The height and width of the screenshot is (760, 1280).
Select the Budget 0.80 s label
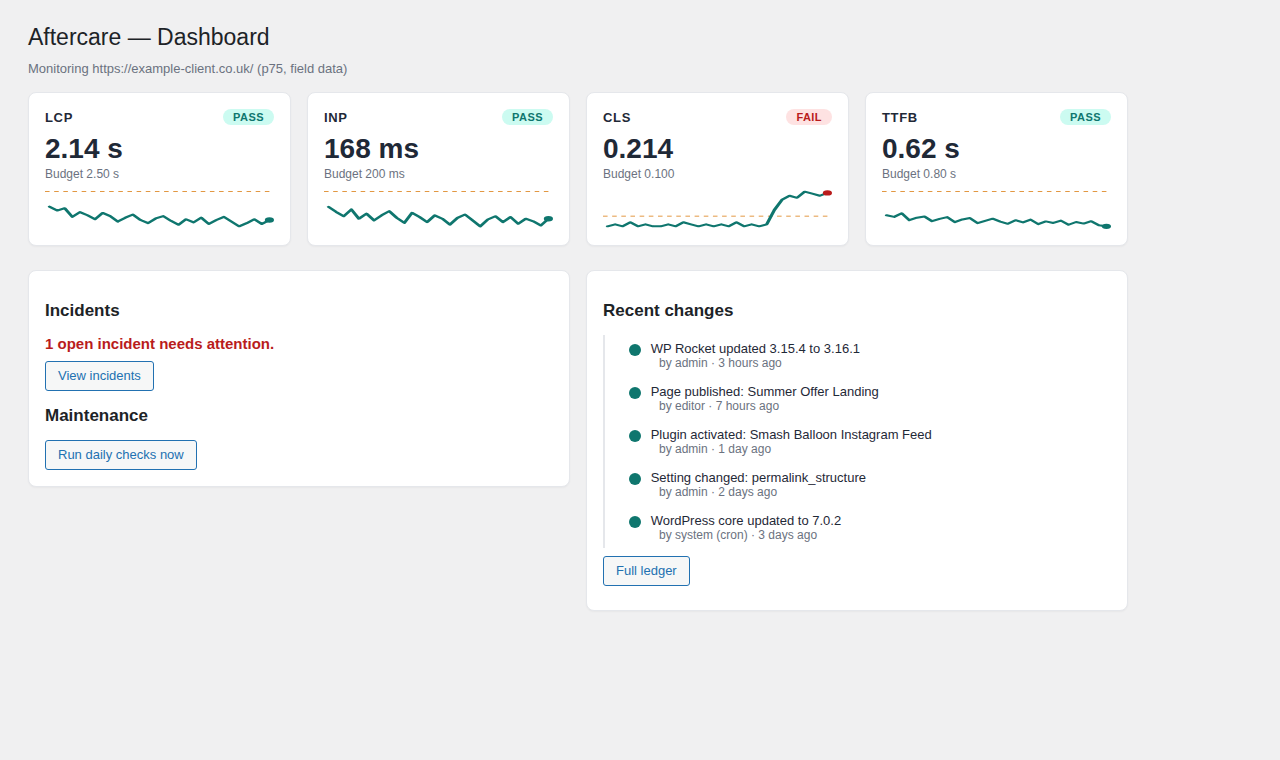point(919,174)
